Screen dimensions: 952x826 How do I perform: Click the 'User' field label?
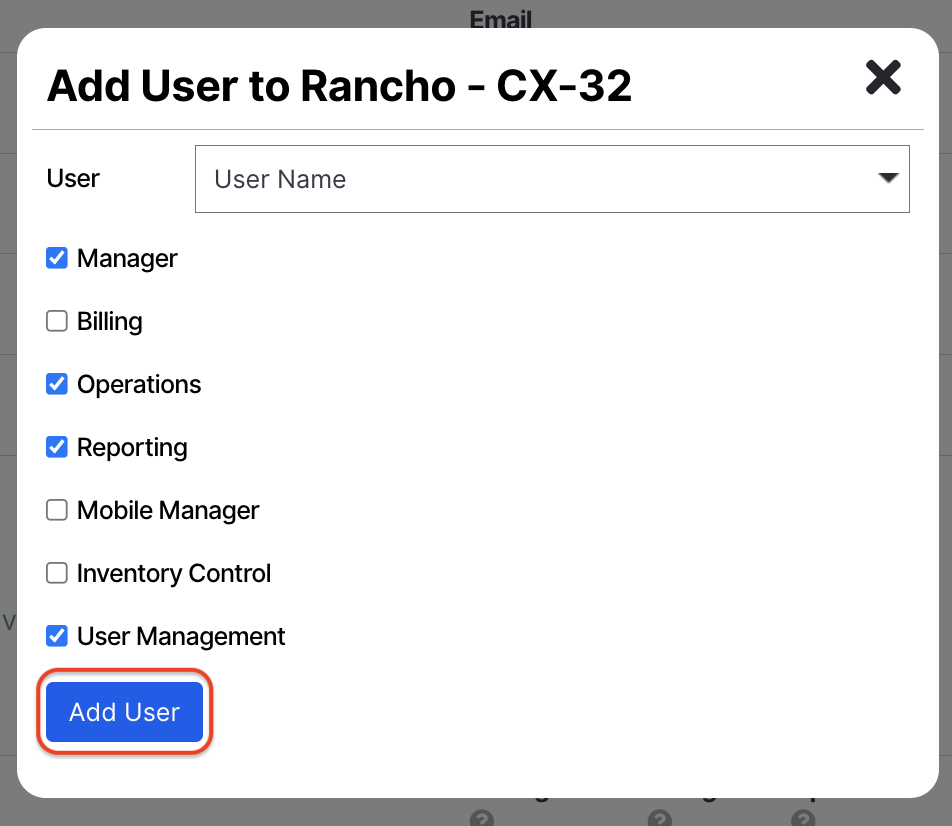[73, 179]
